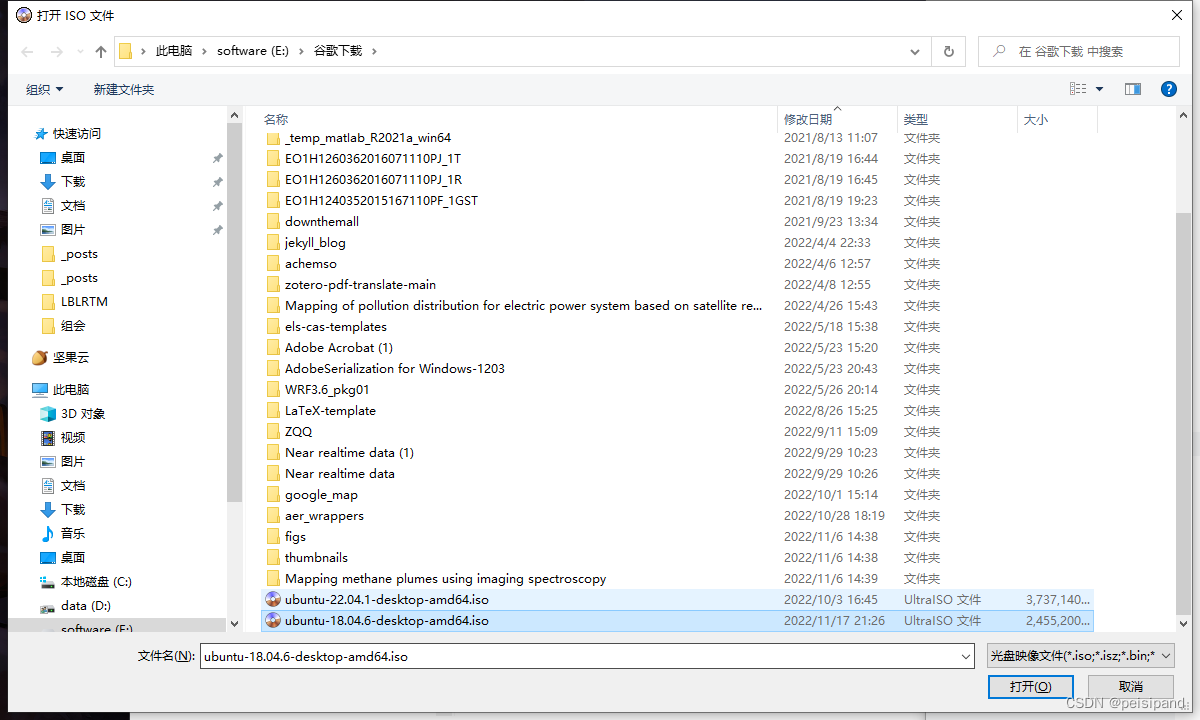Viewport: 1200px width, 720px height.
Task: Select Adobe Acrobat (1) folder
Action: pyautogui.click(x=338, y=348)
